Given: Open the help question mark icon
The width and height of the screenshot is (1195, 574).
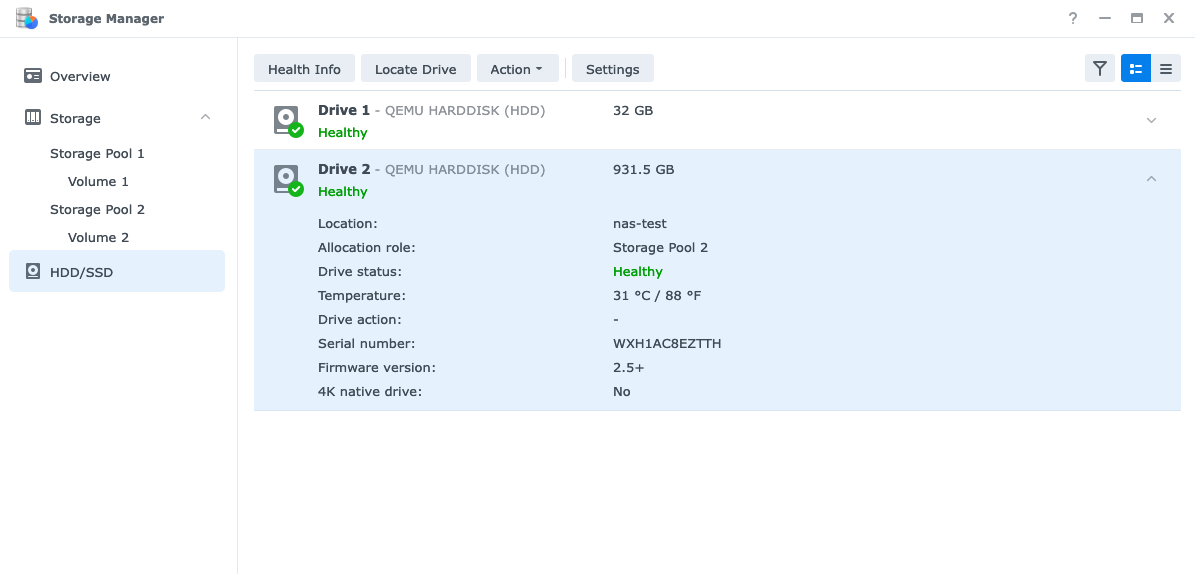Looking at the screenshot, I should (x=1073, y=18).
